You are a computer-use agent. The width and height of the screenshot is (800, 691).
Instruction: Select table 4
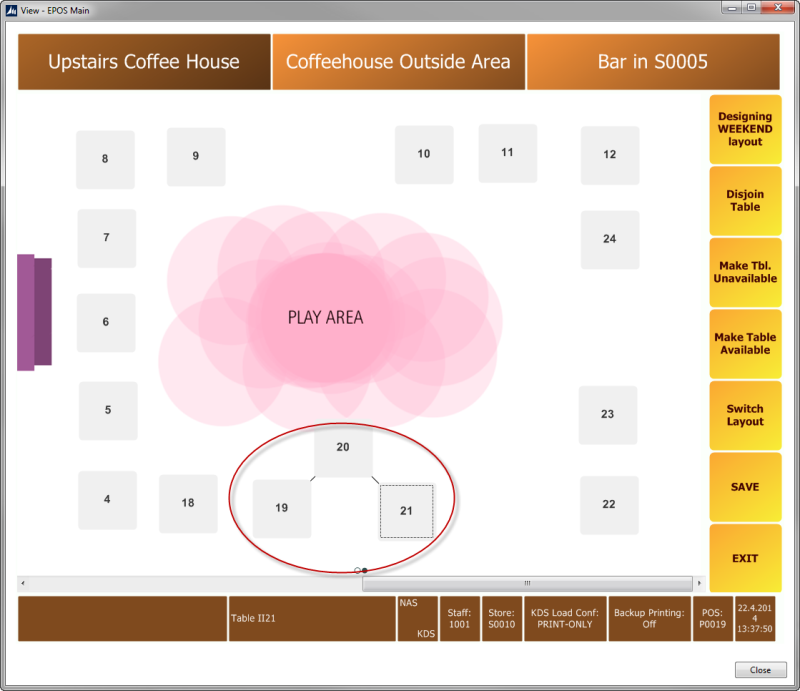[107, 500]
